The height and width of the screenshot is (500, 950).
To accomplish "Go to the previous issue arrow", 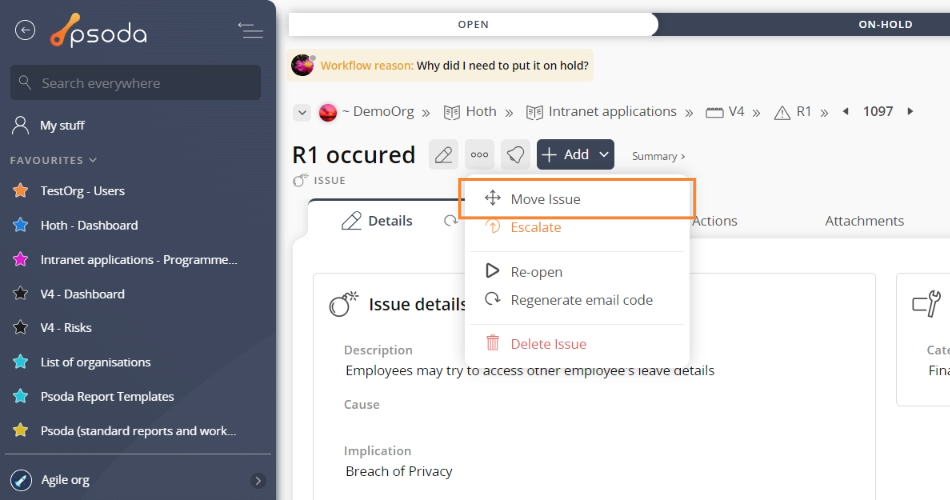I will 845,112.
